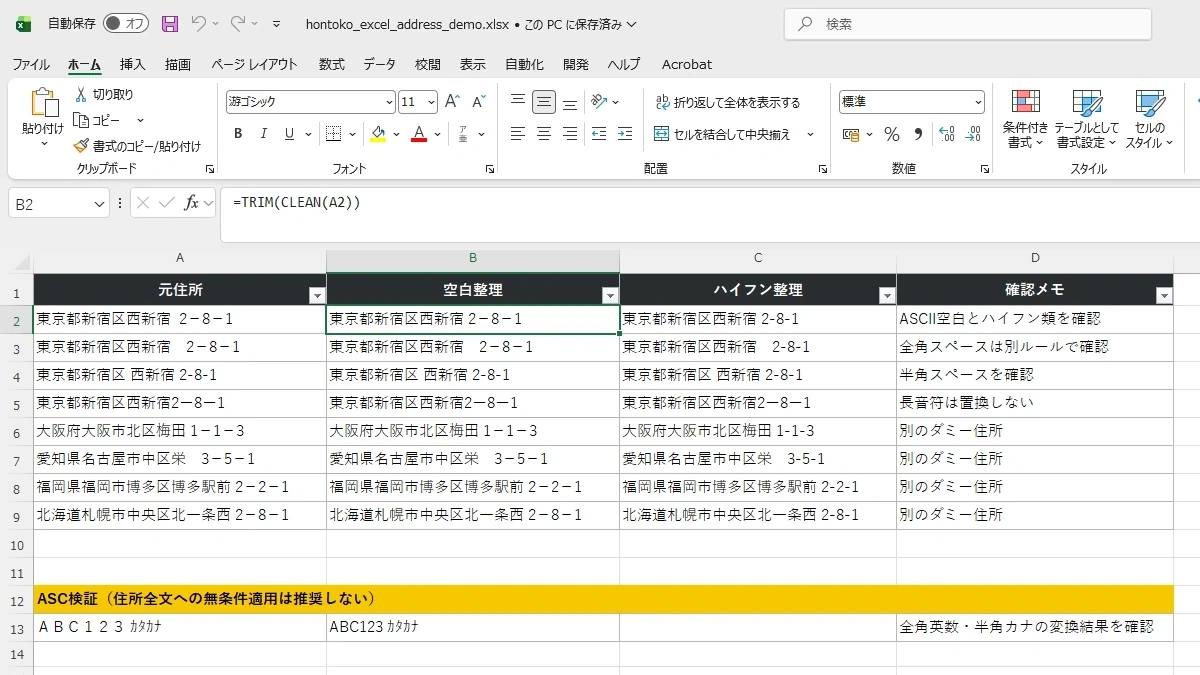The height and width of the screenshot is (675, 1200).
Task: Click the Format as Table icon
Action: pos(1087,104)
